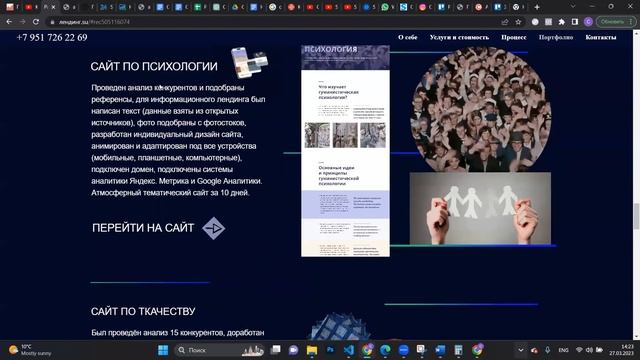Screen dimensions: 640x360
Task: Open a new browser tab
Action: tap(537, 7)
